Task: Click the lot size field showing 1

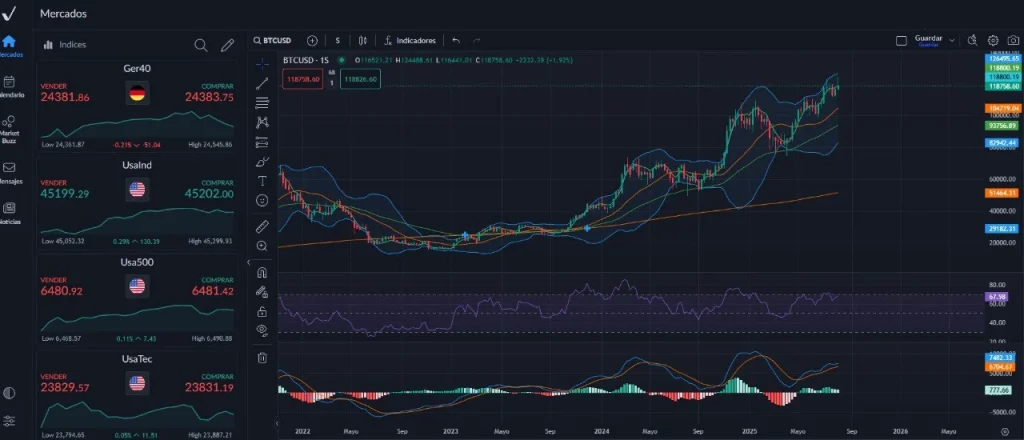Action: [x=332, y=83]
